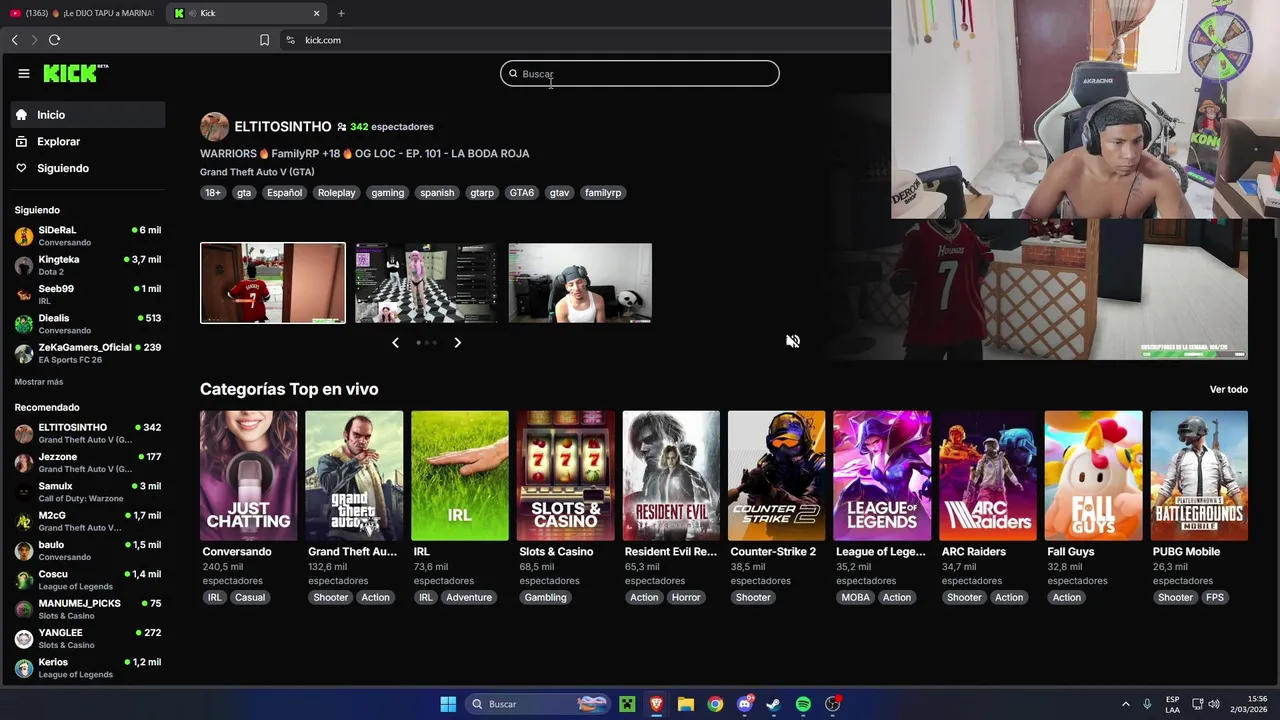
Task: Open Counter-Strike 2 category card
Action: pyautogui.click(x=777, y=476)
